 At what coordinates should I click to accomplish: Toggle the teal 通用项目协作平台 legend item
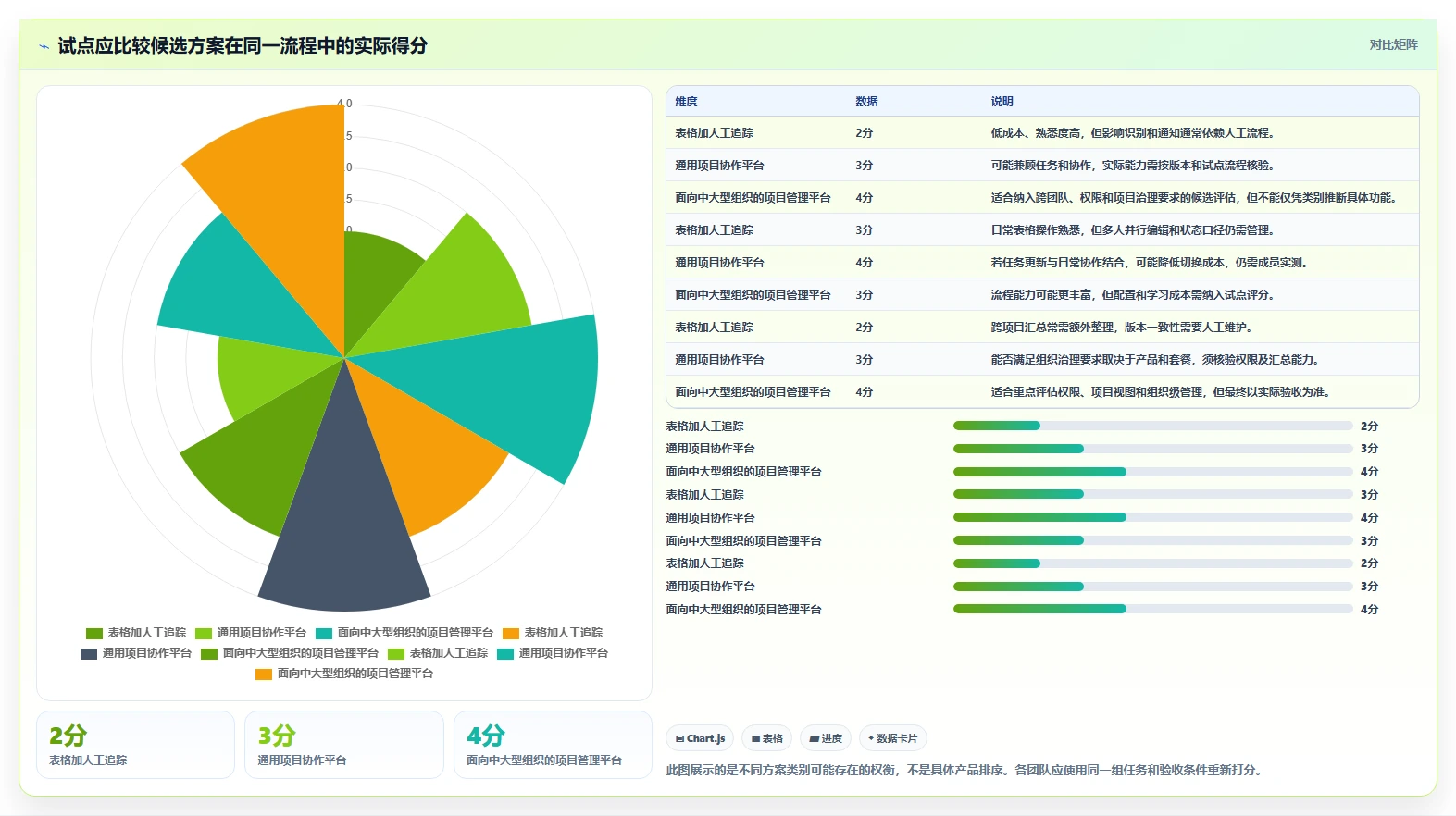click(553, 653)
